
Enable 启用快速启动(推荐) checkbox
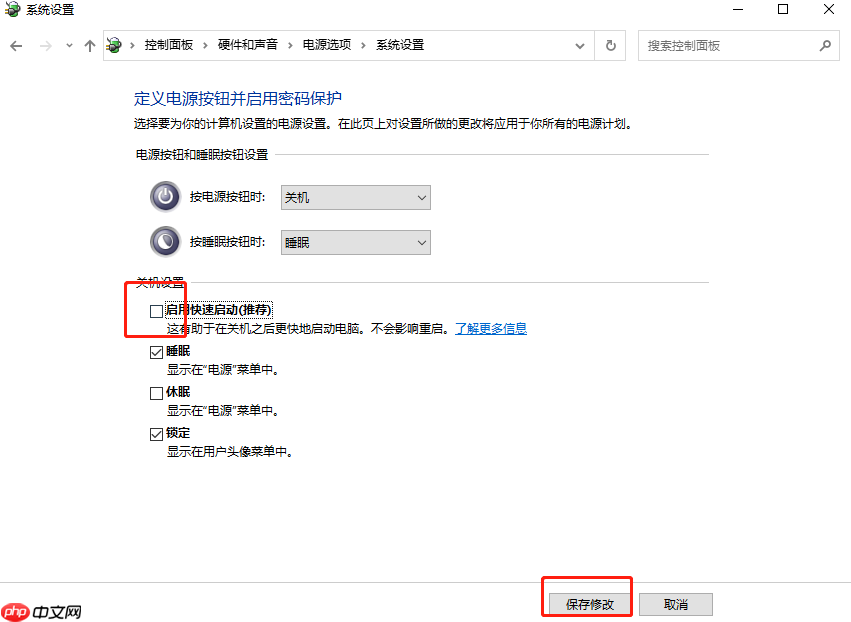pos(156,311)
